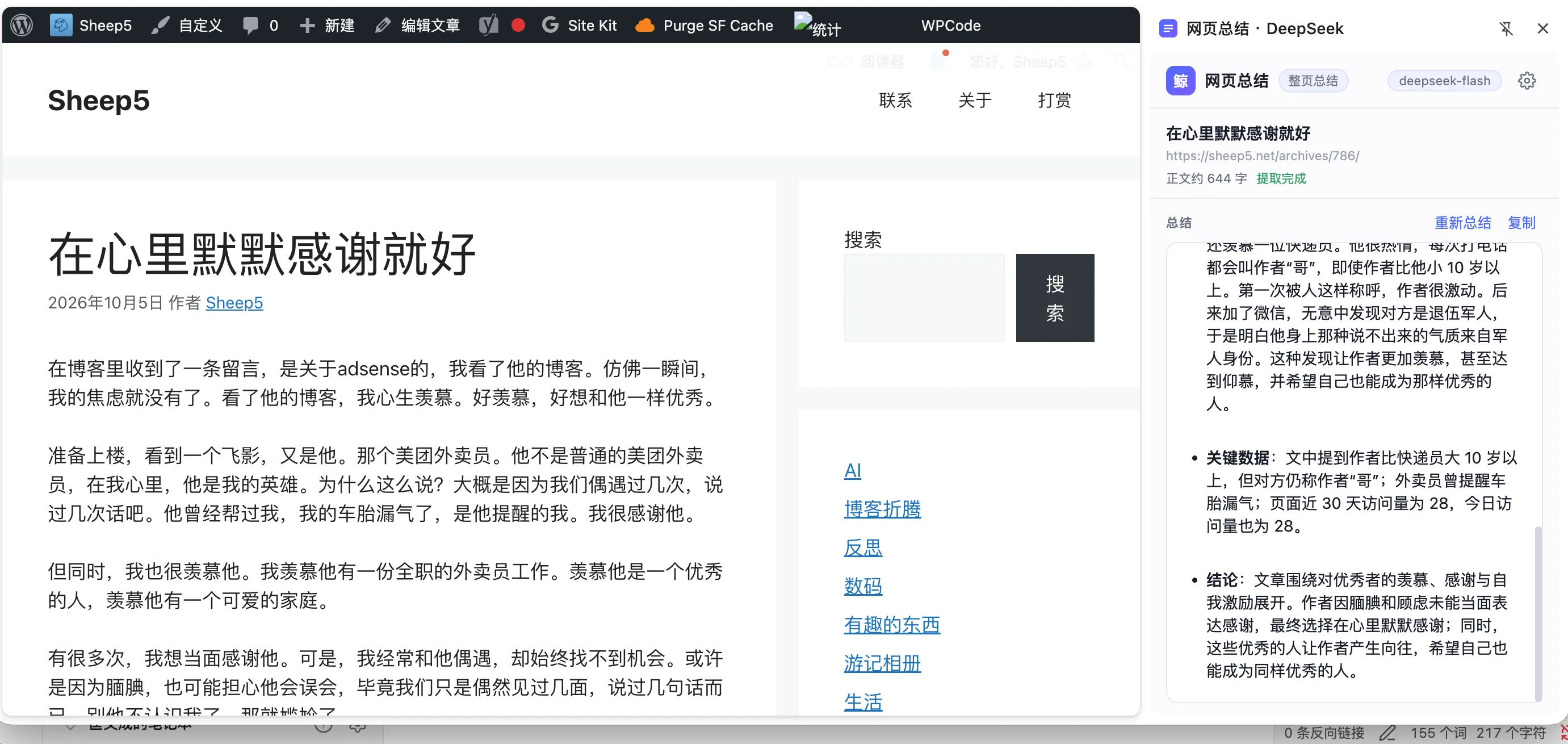The height and width of the screenshot is (744, 1568).
Task: Close the 网页总结 DeepSeek panel
Action: coord(1542,28)
